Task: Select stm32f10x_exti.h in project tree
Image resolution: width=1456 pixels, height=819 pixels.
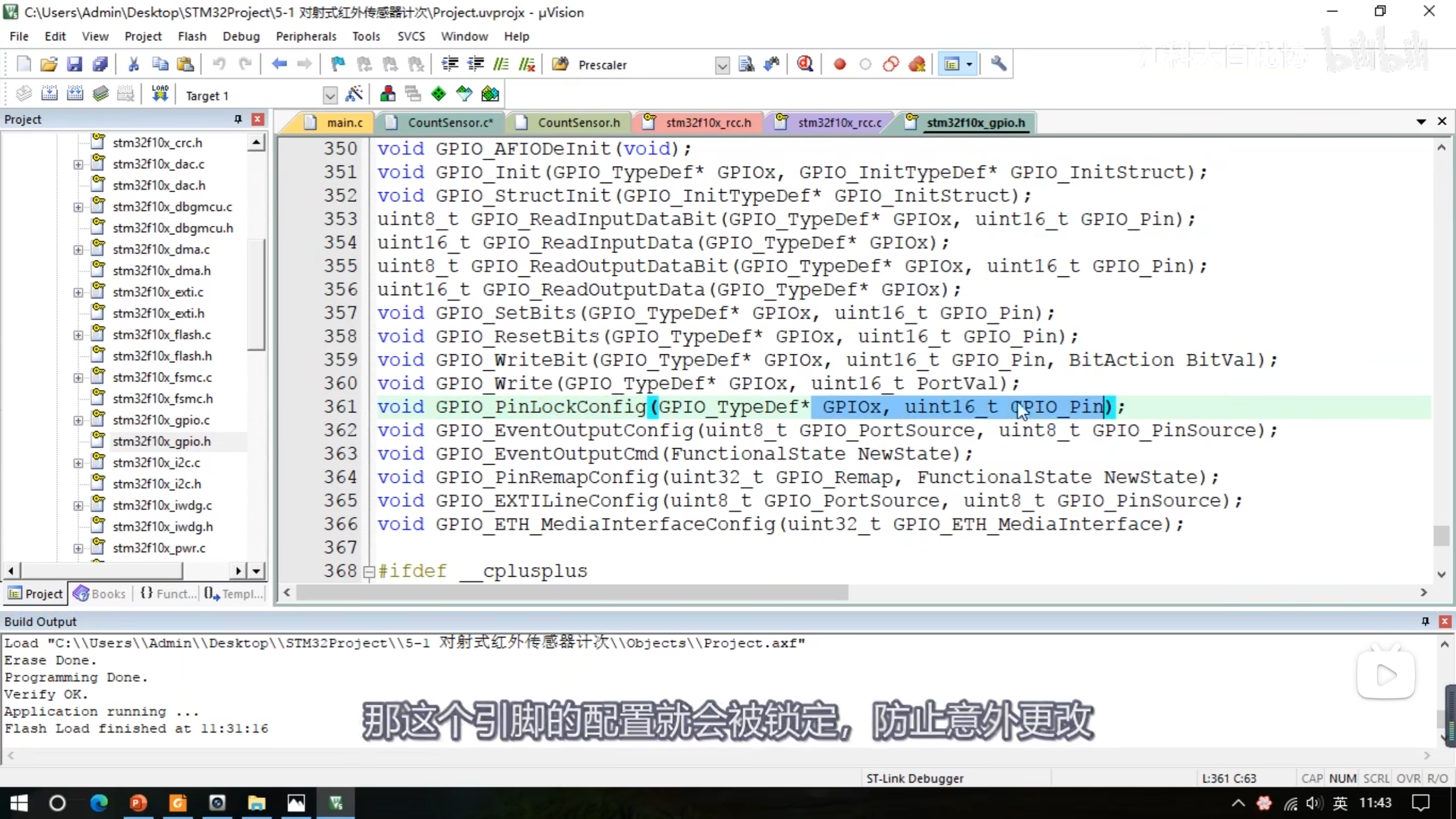Action: pos(158,313)
